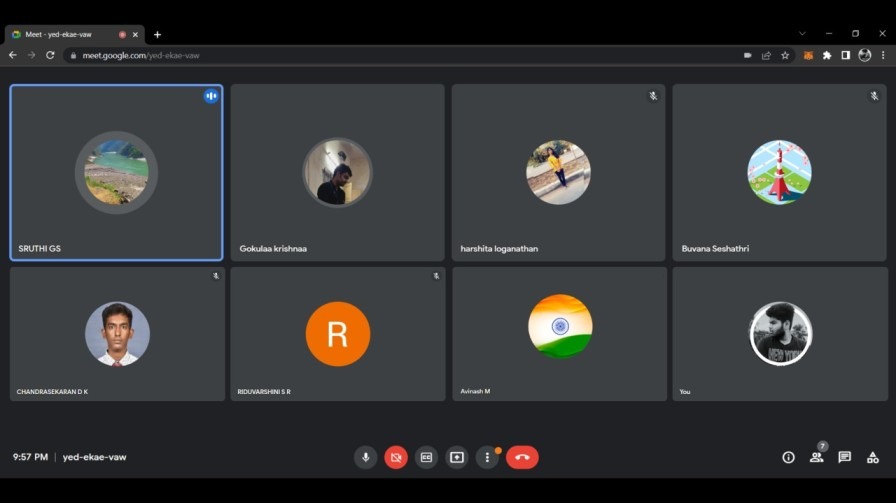Click the Gokulaa krishnaa video tile
Image resolution: width=896 pixels, height=503 pixels.
(x=337, y=172)
